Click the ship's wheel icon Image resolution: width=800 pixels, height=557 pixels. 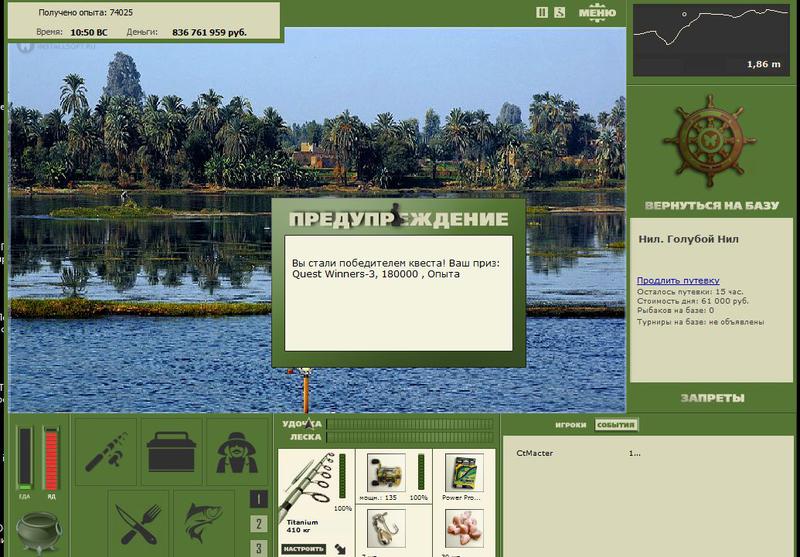coord(710,140)
